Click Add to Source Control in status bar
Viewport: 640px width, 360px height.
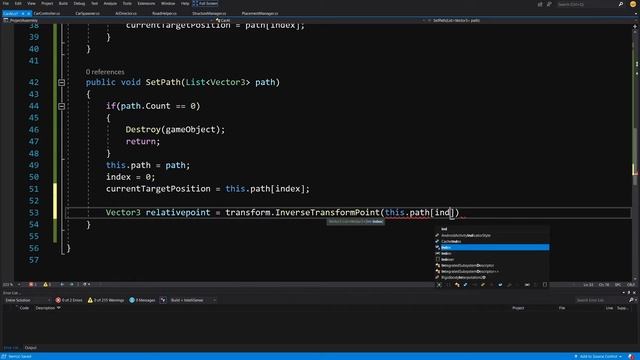[598, 356]
